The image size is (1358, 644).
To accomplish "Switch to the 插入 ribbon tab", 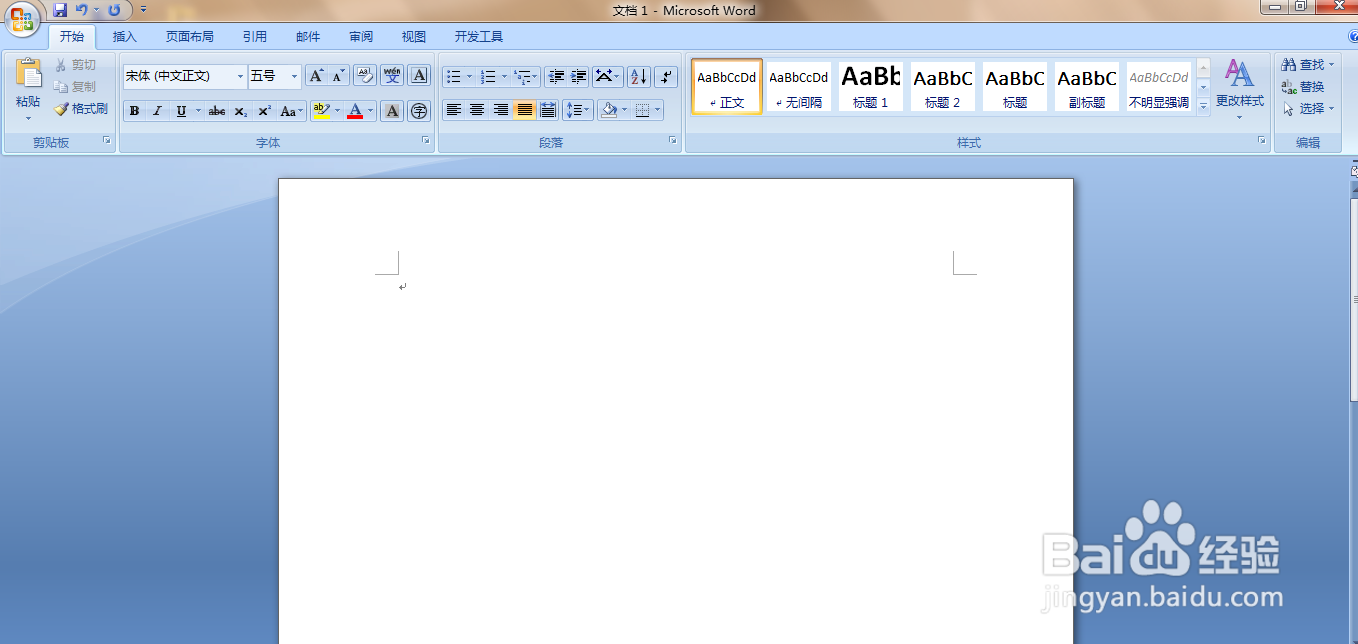I will pos(124,36).
